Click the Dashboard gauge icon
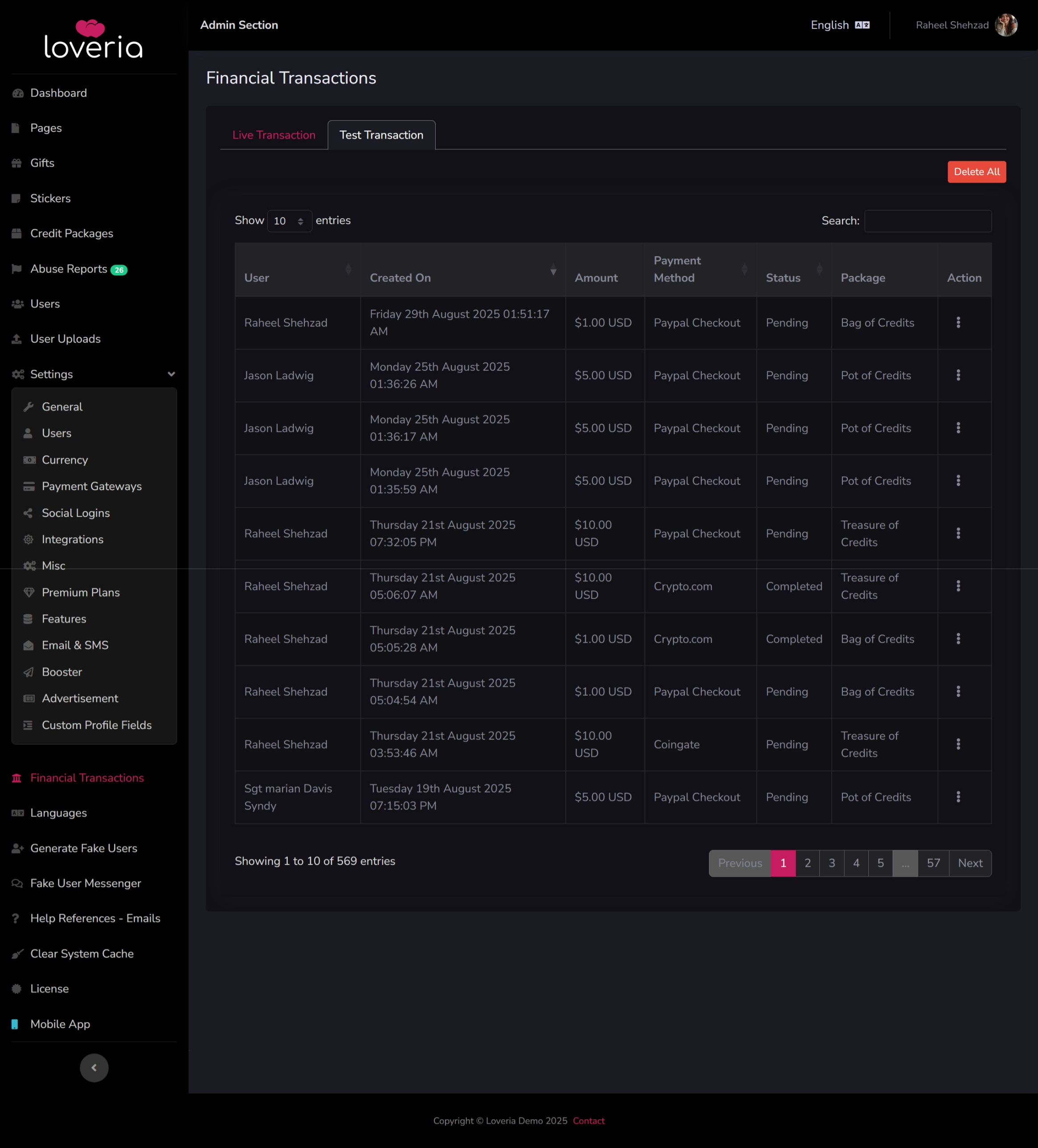1038x1148 pixels. (18, 94)
